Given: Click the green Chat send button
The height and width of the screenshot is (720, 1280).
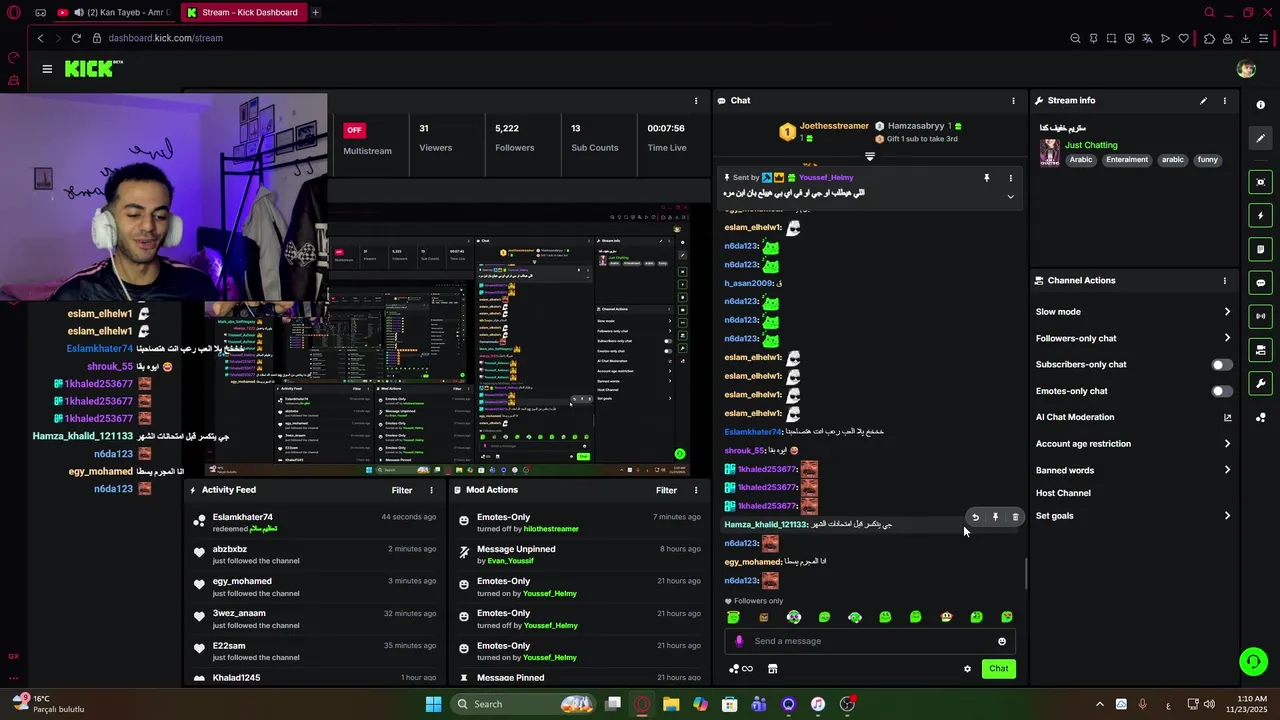Looking at the screenshot, I should coord(999,669).
